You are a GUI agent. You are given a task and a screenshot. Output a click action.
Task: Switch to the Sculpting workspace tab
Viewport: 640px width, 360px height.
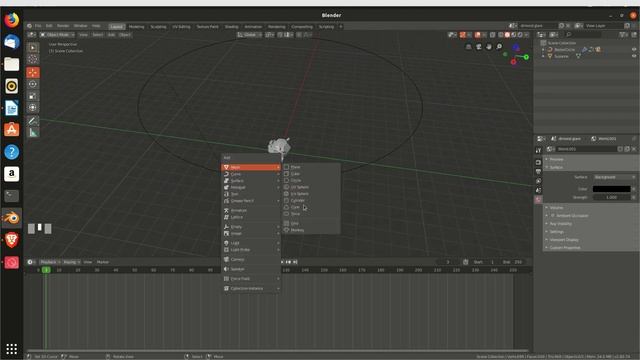coord(158,27)
